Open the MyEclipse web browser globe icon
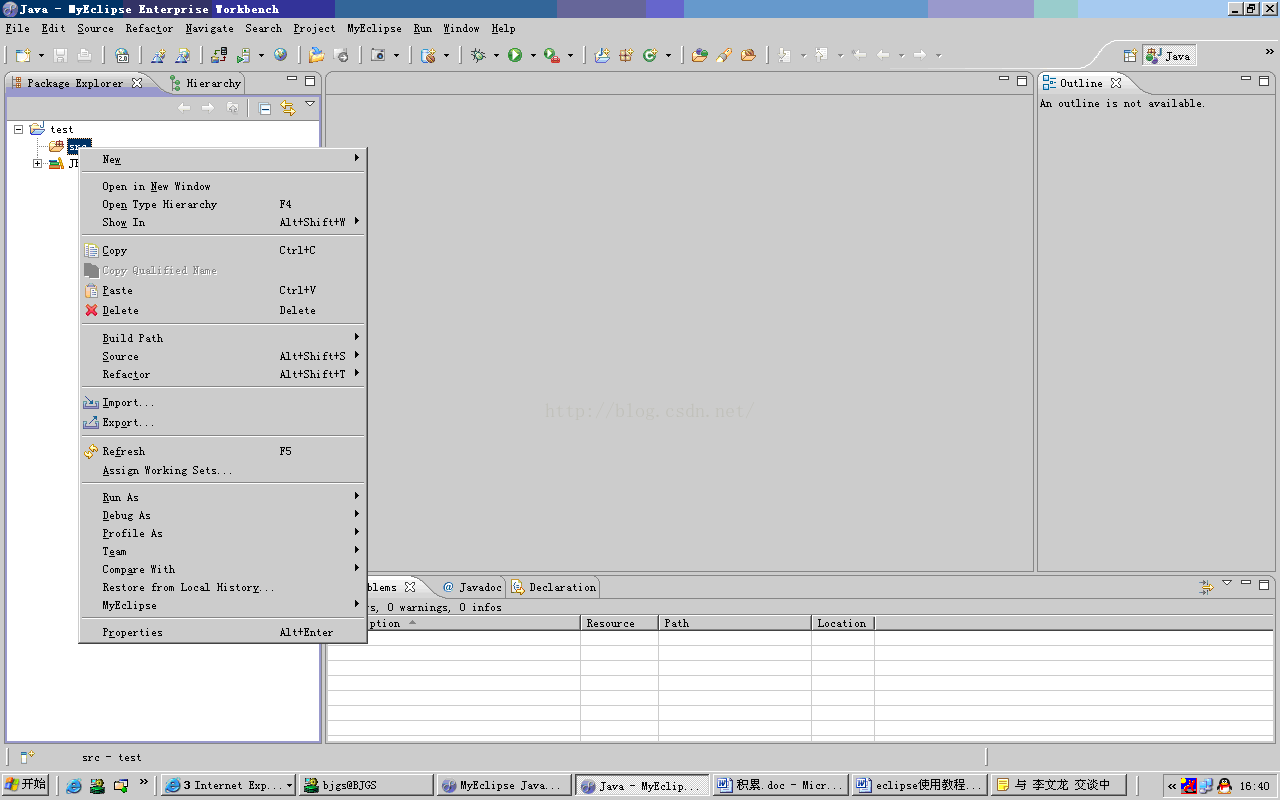Screen dimensions: 1280x800 click(280, 55)
